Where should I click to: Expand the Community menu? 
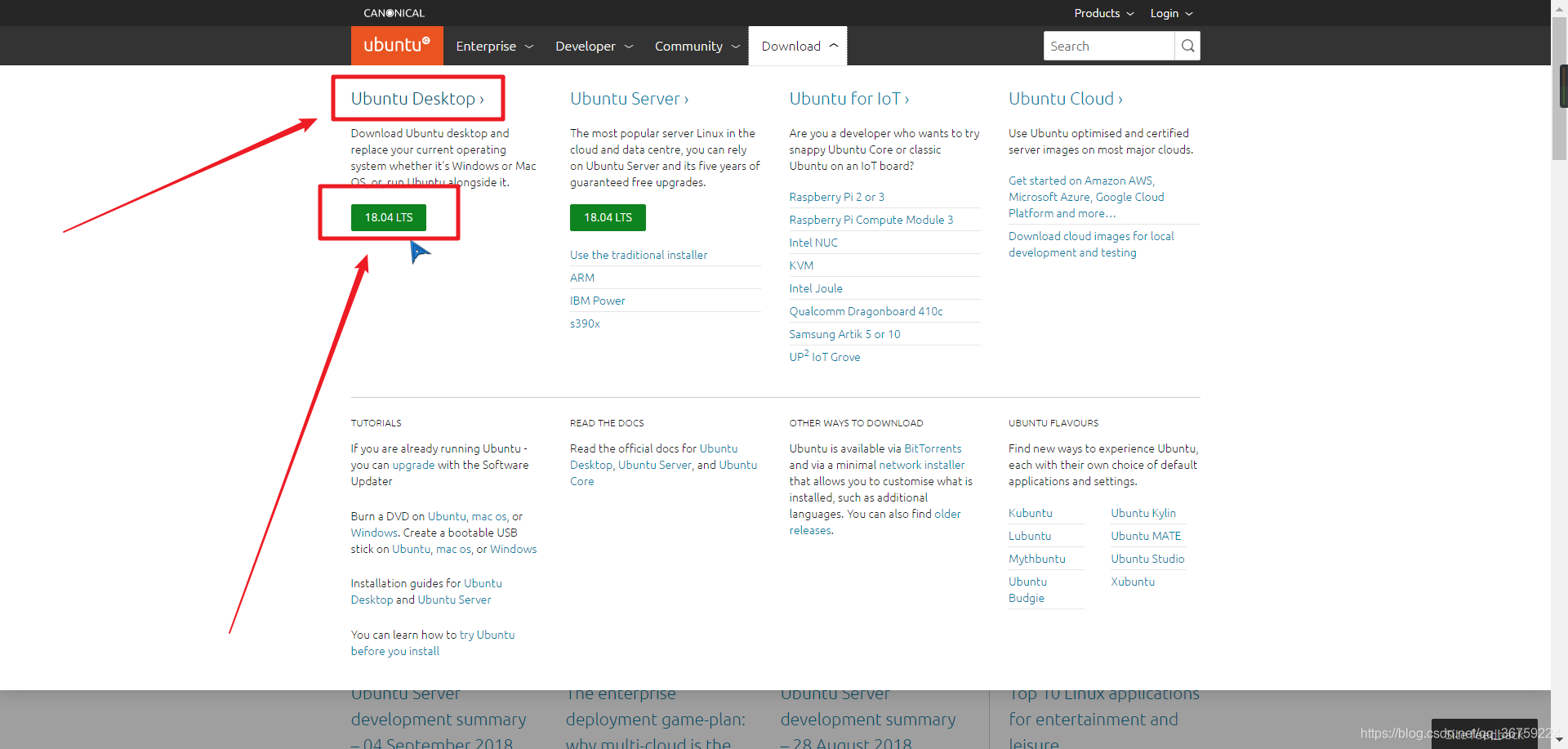tap(697, 46)
